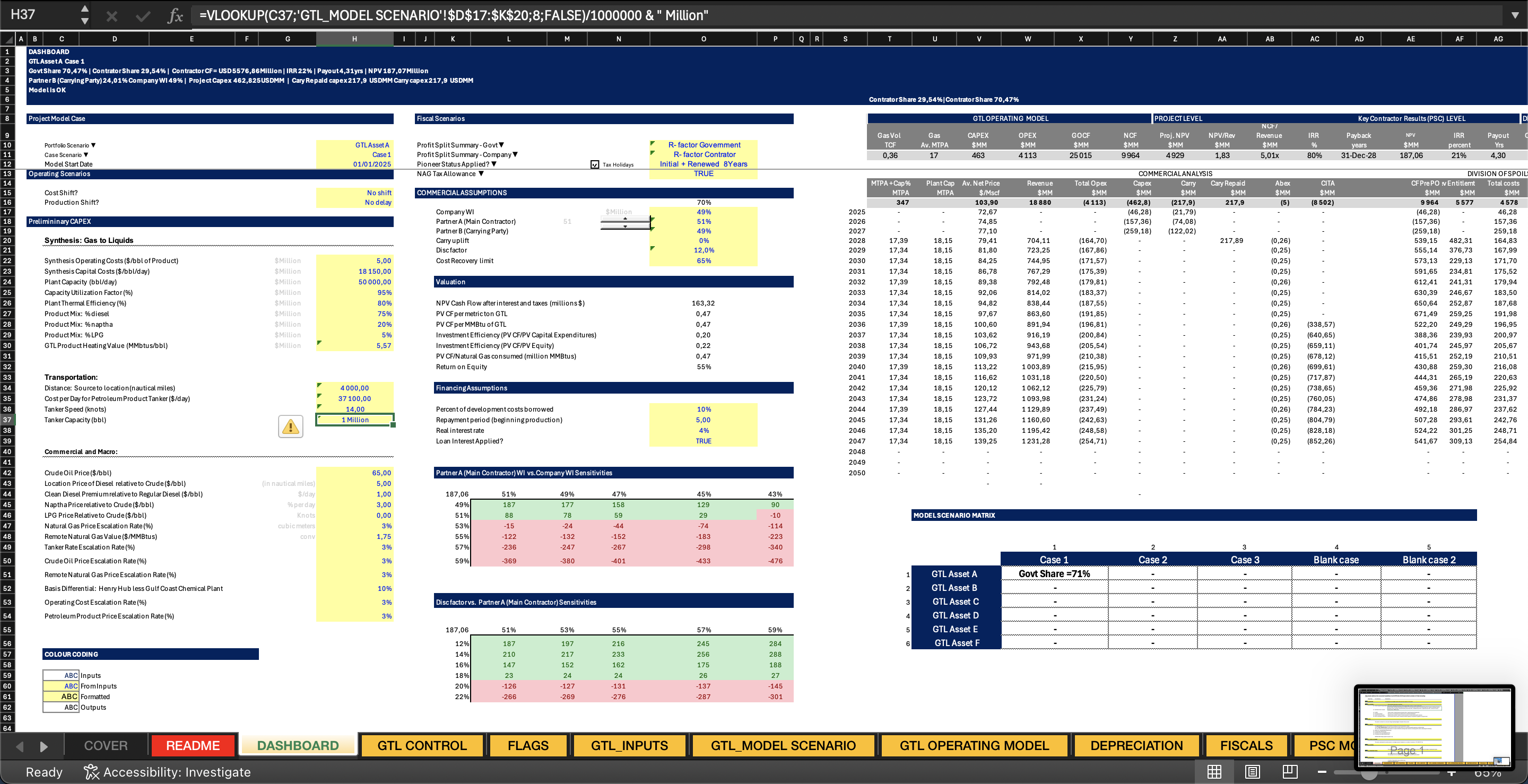The image size is (1528, 784).
Task: Click the zoom slider handle
Action: 1369,772
